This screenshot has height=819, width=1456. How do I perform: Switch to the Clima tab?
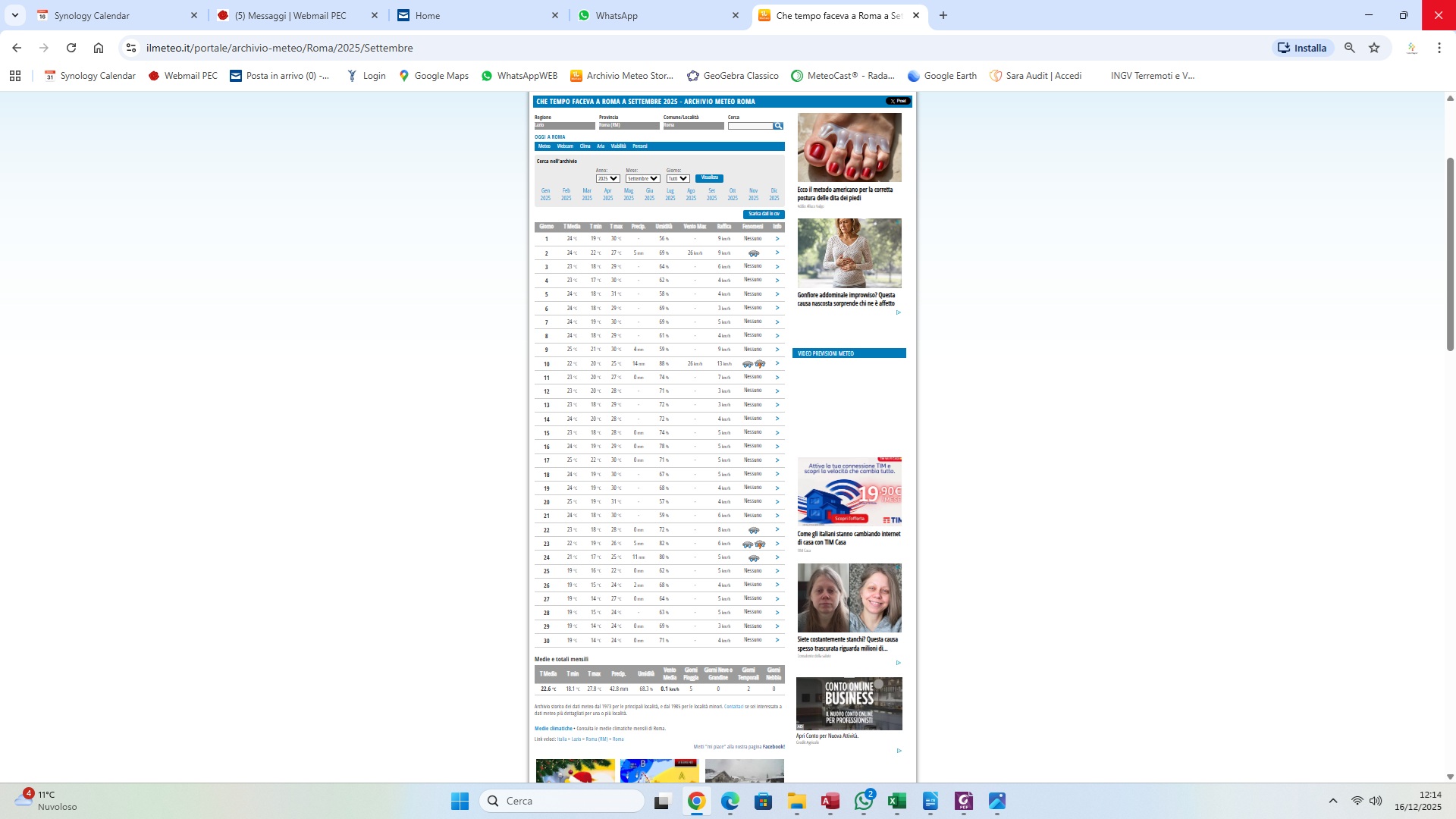[x=585, y=146]
